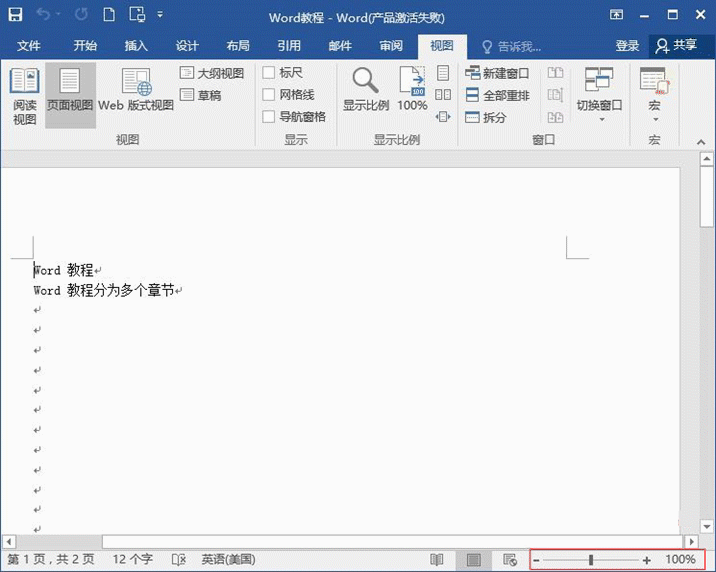Viewport: 716px width, 572px height.
Task: Open the 切换窗口 switch windows dropdown
Action: [x=600, y=94]
